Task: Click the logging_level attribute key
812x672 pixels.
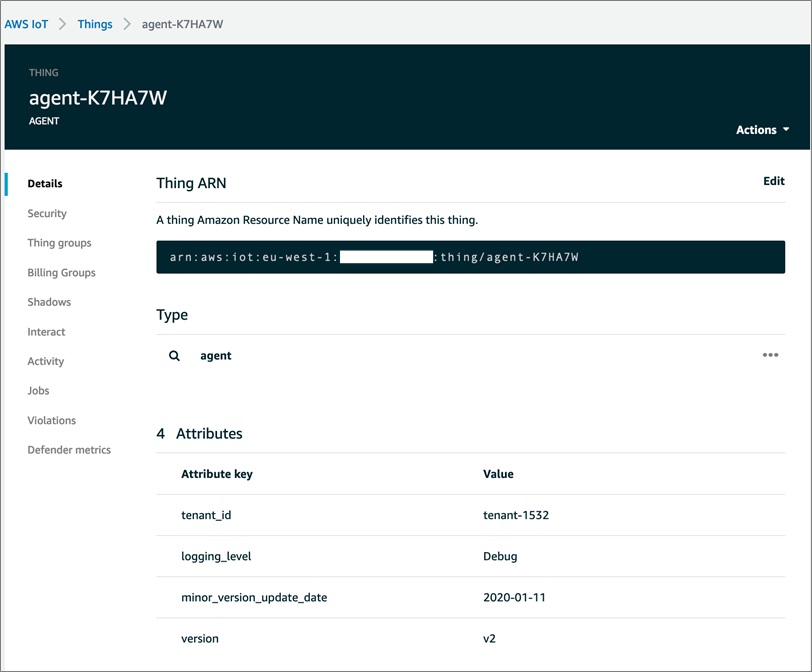Action: point(216,557)
